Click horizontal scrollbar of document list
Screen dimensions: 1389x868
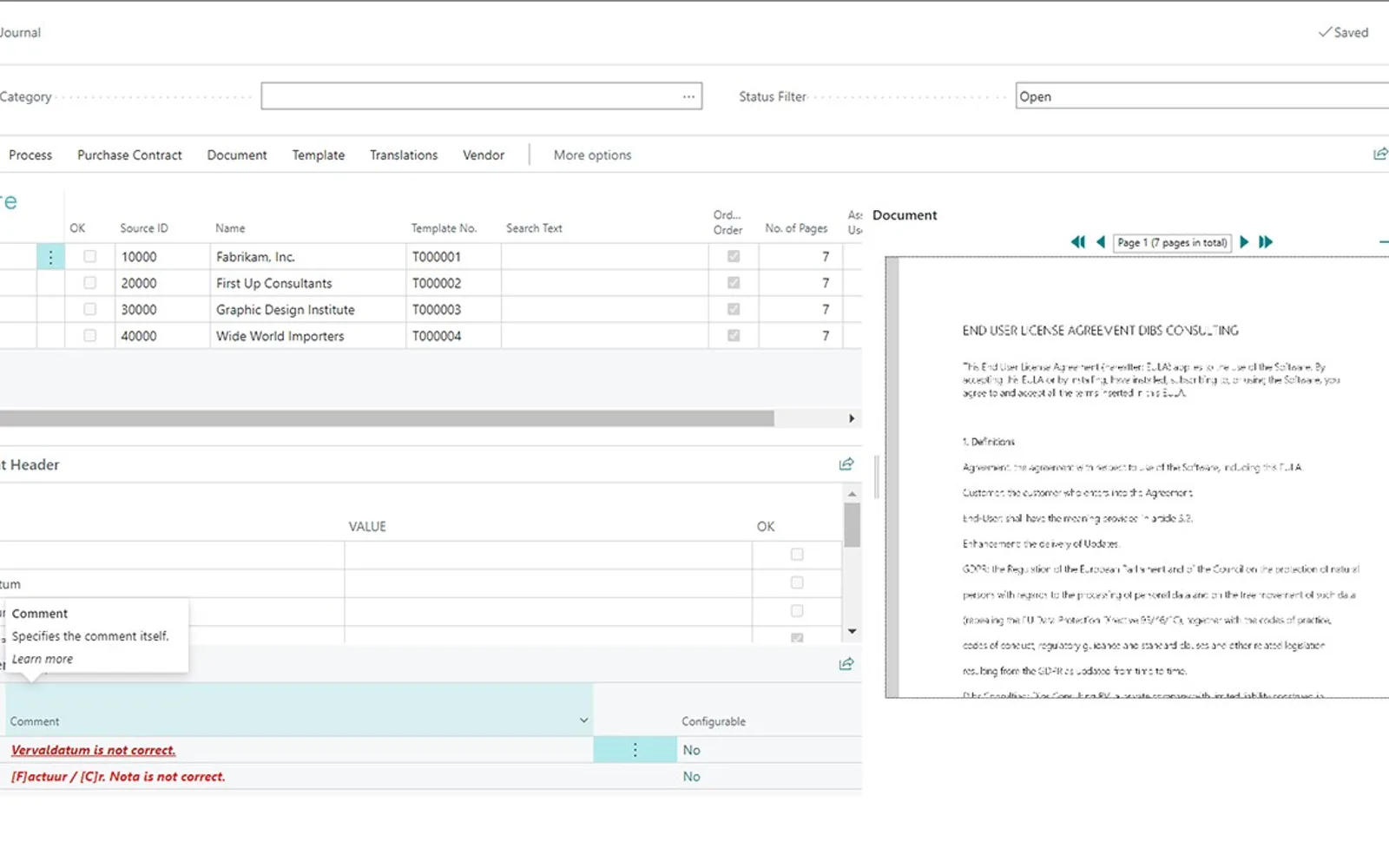click(386, 418)
